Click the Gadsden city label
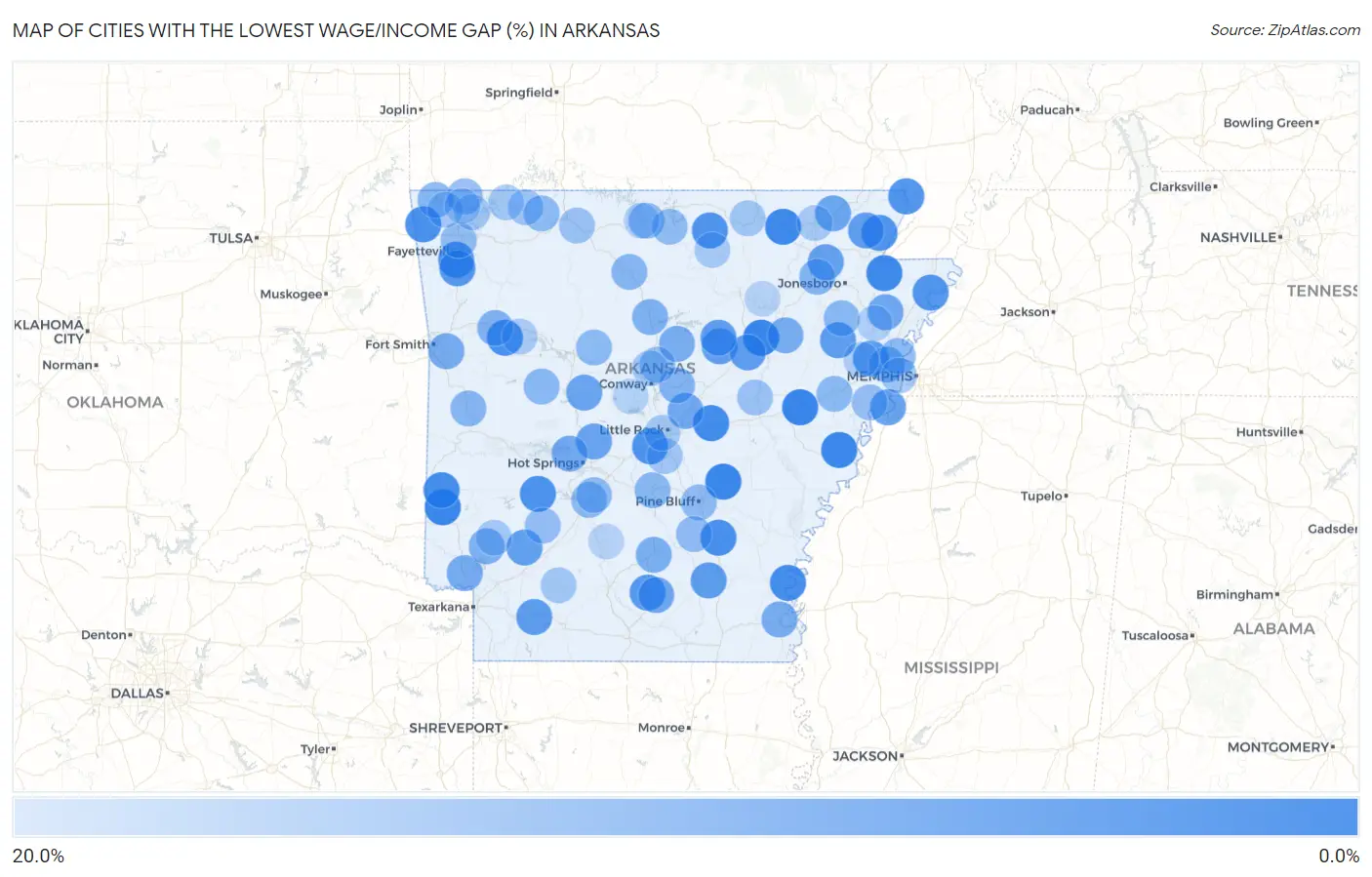Viewport: 1372px width, 877px height. tap(1332, 529)
